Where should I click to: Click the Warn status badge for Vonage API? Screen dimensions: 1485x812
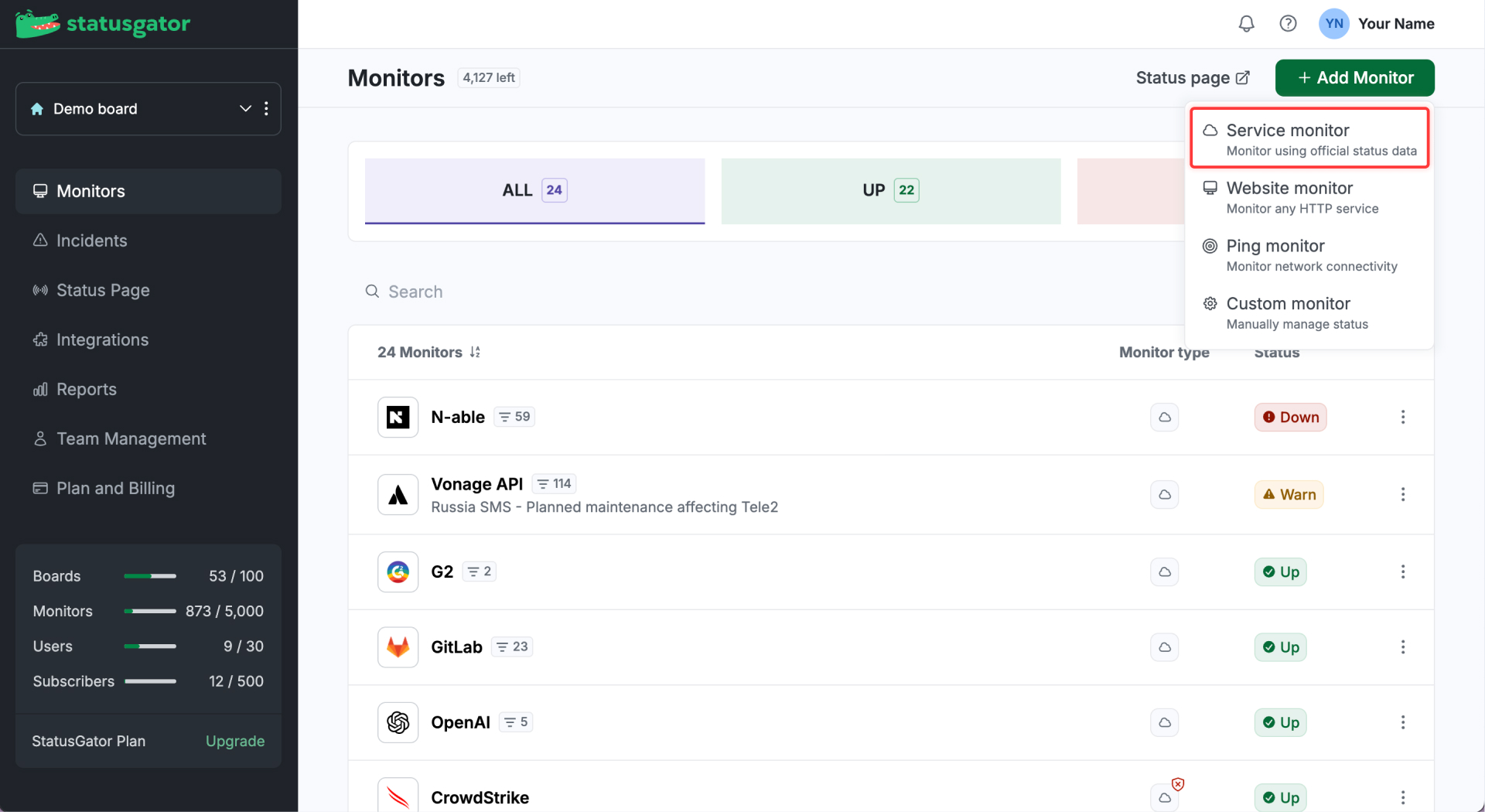coord(1289,494)
